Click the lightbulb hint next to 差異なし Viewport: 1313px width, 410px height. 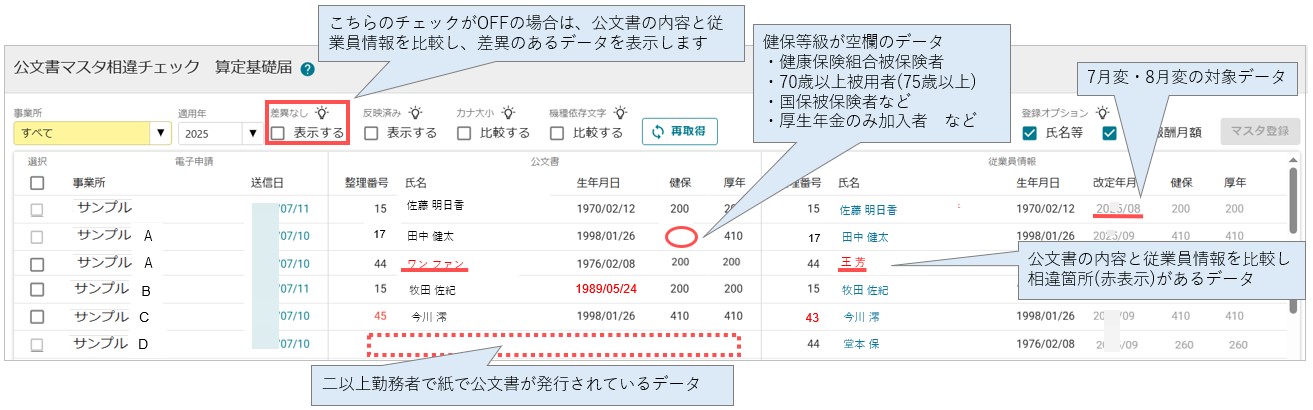[x=321, y=113]
